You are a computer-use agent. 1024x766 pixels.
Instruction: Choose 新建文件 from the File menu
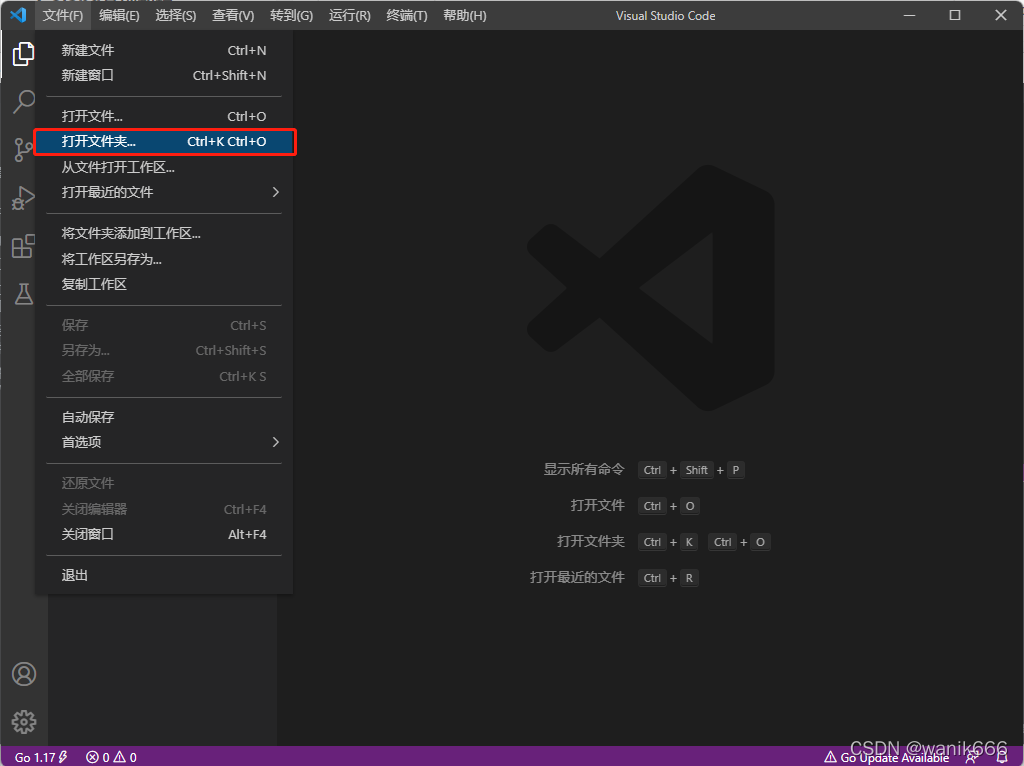point(164,50)
